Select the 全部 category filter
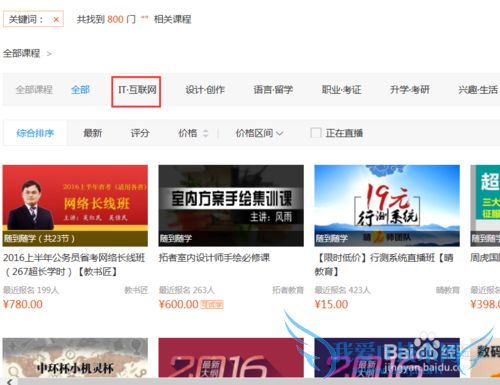The image size is (500, 385). (x=80, y=90)
